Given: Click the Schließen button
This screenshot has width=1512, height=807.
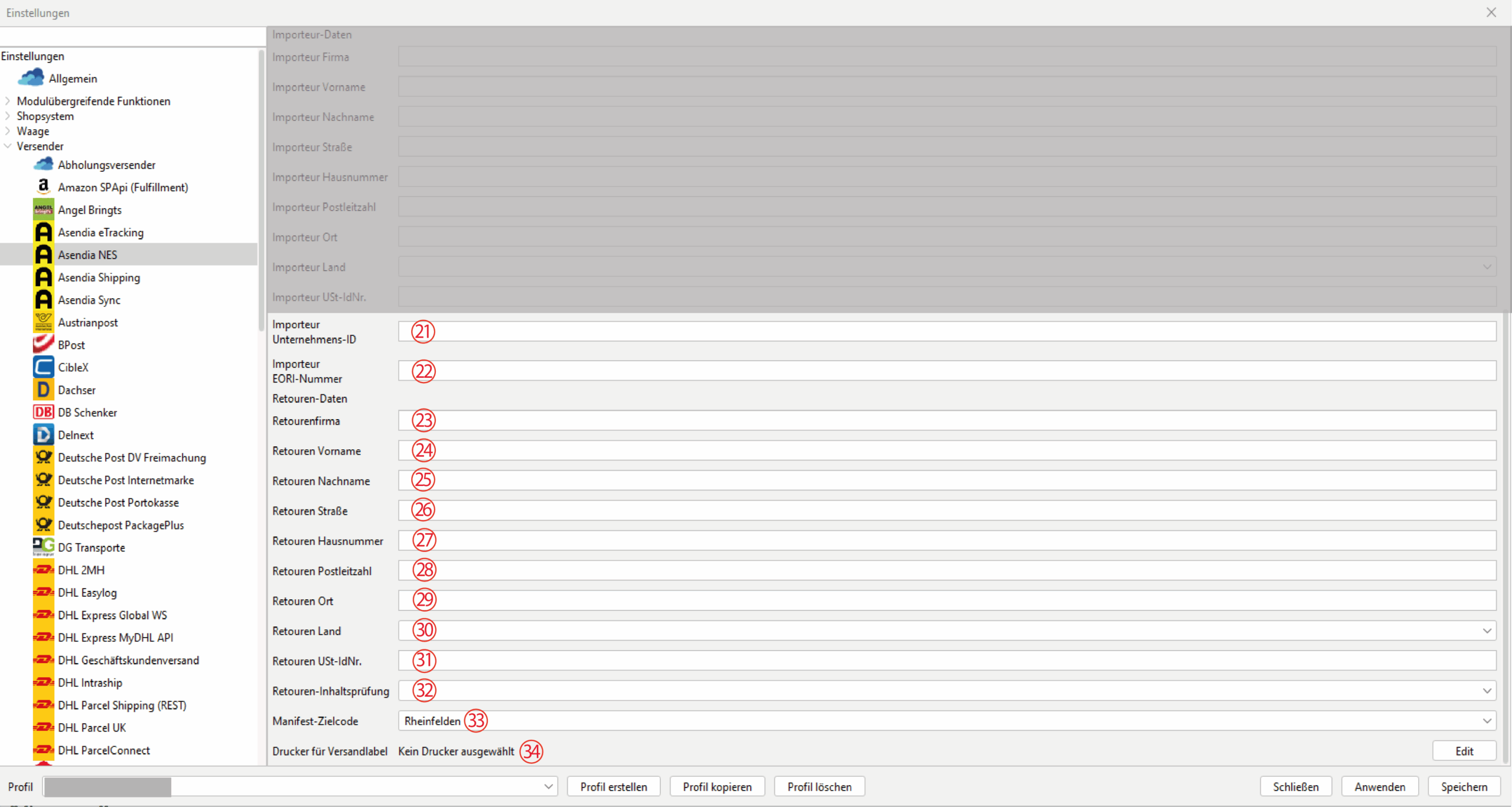Looking at the screenshot, I should (1295, 786).
